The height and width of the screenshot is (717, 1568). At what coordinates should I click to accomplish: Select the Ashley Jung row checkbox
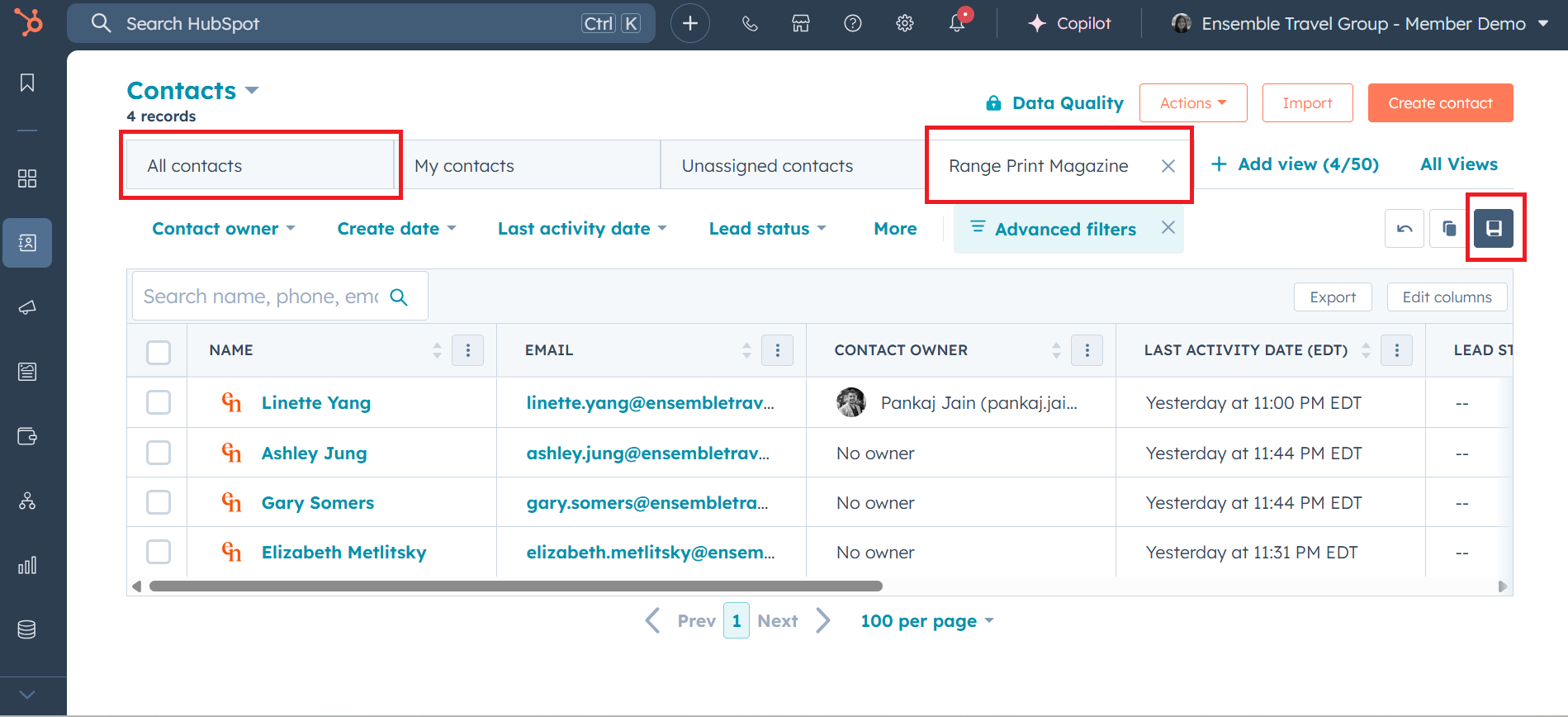[x=159, y=453]
